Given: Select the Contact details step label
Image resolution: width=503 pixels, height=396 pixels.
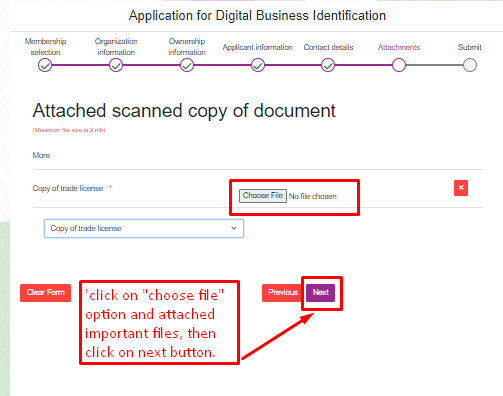Looking at the screenshot, I should click(328, 47).
